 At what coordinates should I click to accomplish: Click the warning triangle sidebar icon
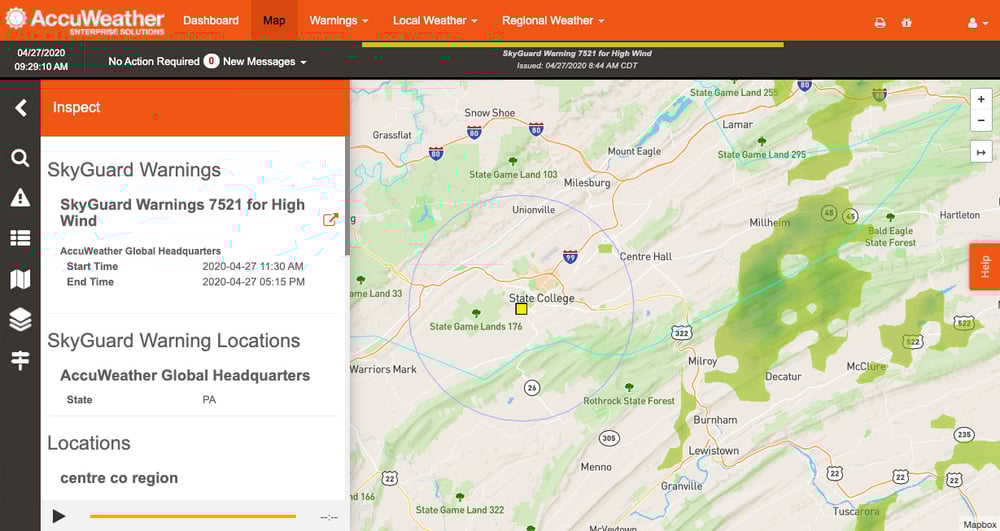[x=20, y=198]
